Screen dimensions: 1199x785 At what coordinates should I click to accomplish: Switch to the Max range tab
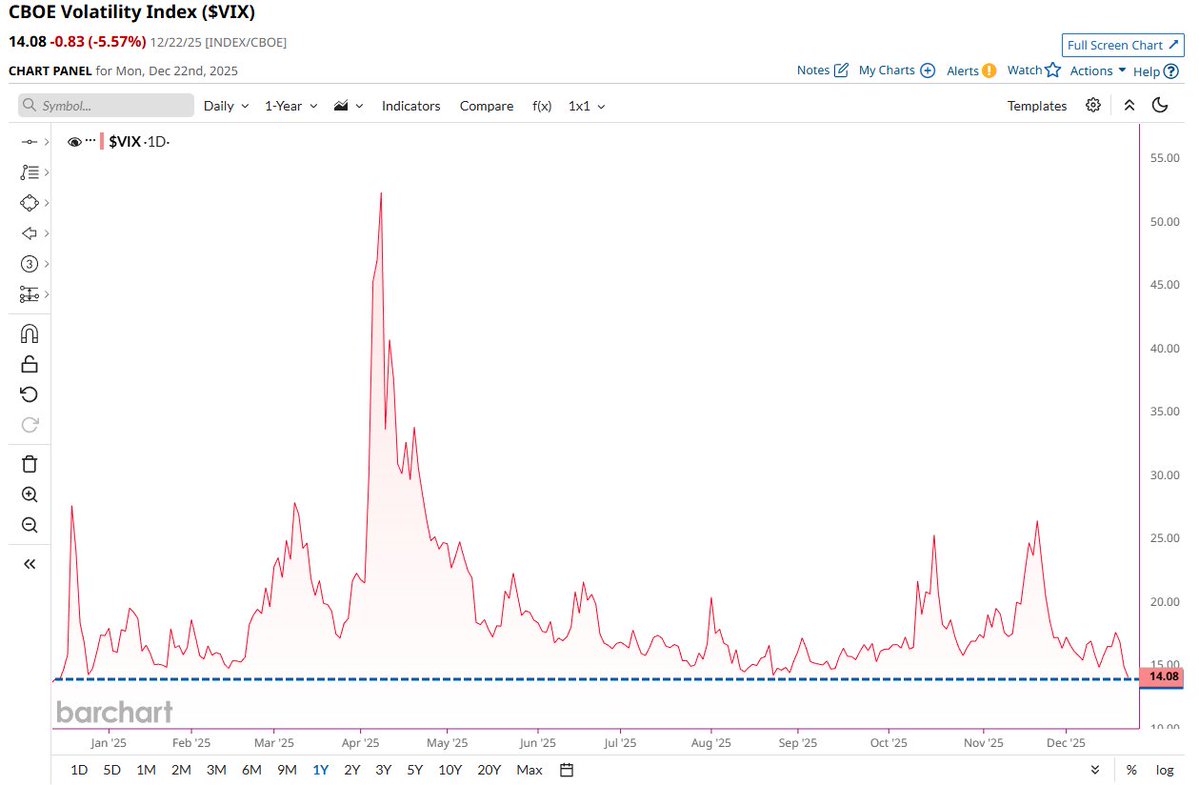click(x=528, y=770)
